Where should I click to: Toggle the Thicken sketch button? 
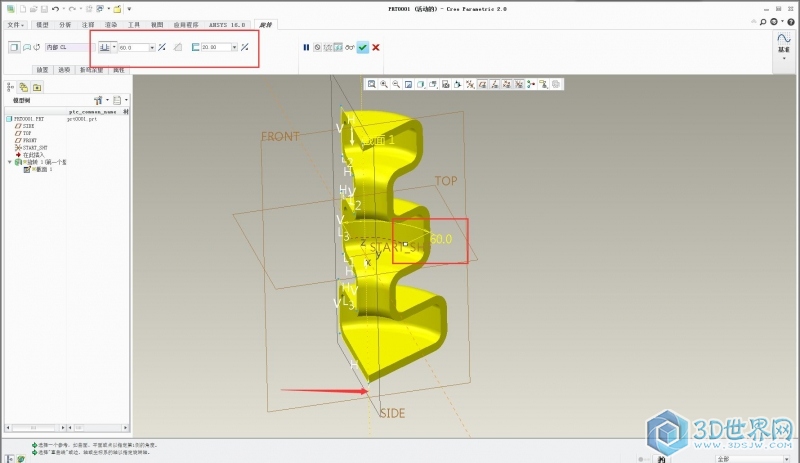click(x=195, y=47)
